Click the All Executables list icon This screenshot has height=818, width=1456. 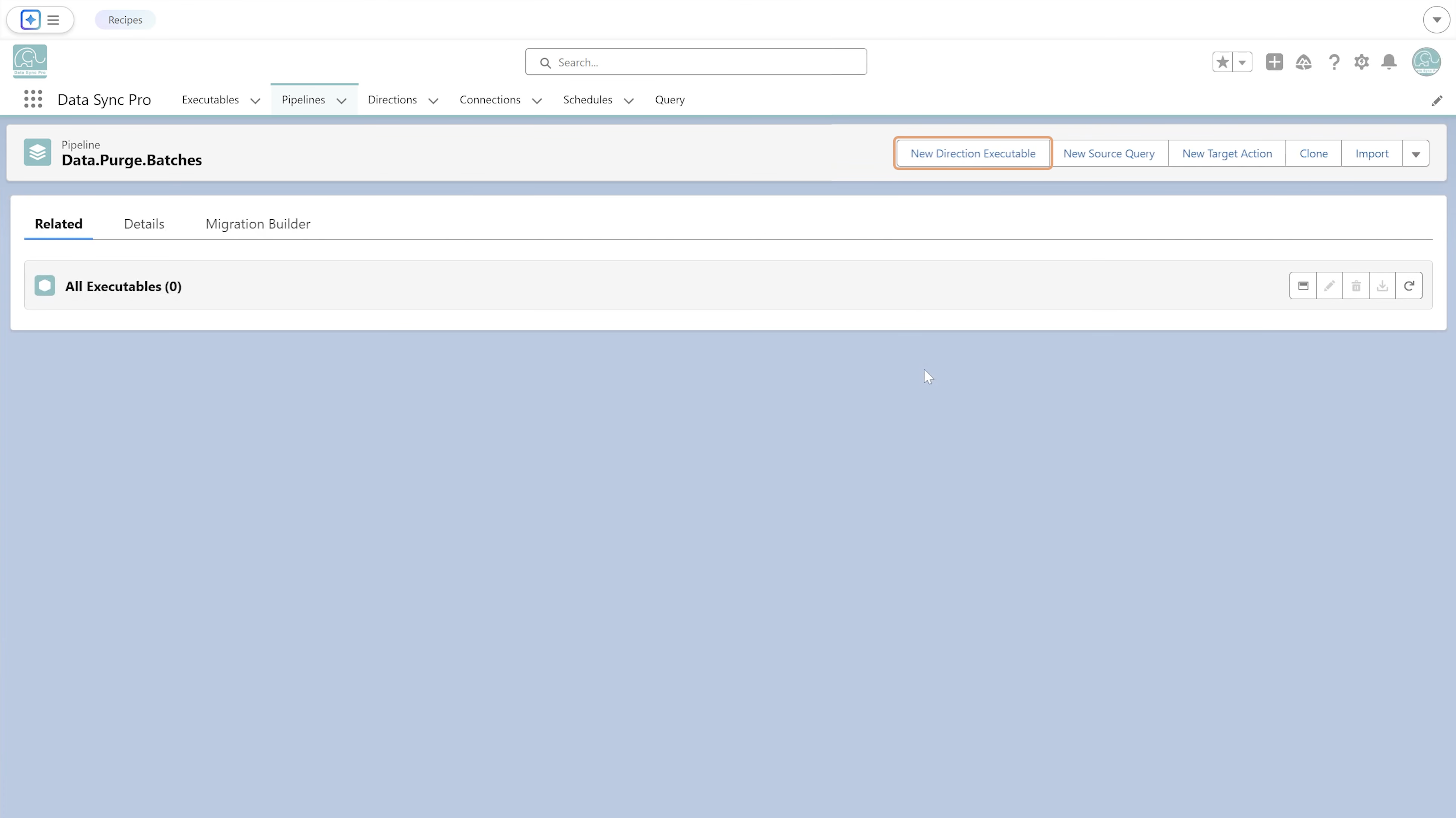(45, 285)
